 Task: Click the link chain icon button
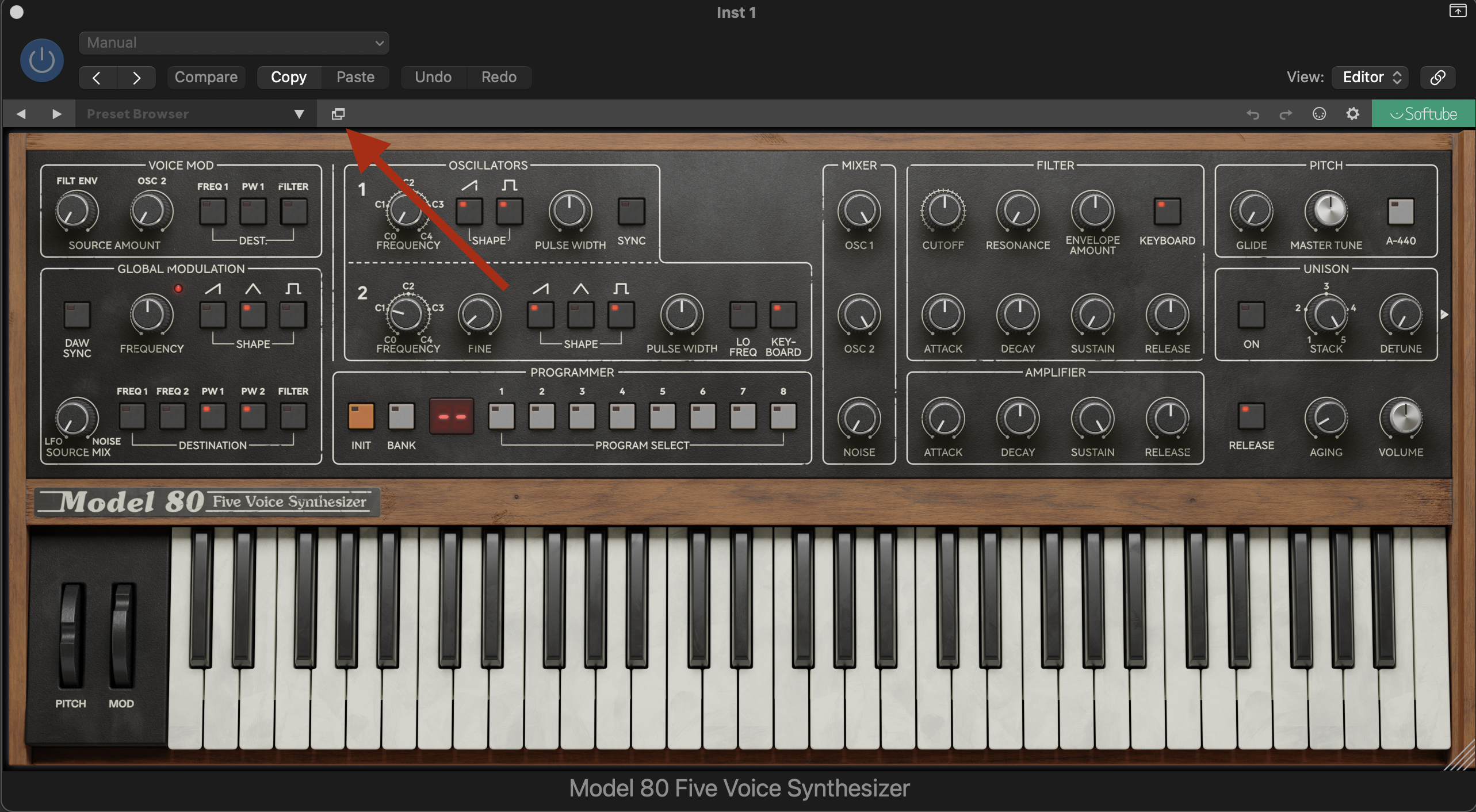pos(1438,77)
